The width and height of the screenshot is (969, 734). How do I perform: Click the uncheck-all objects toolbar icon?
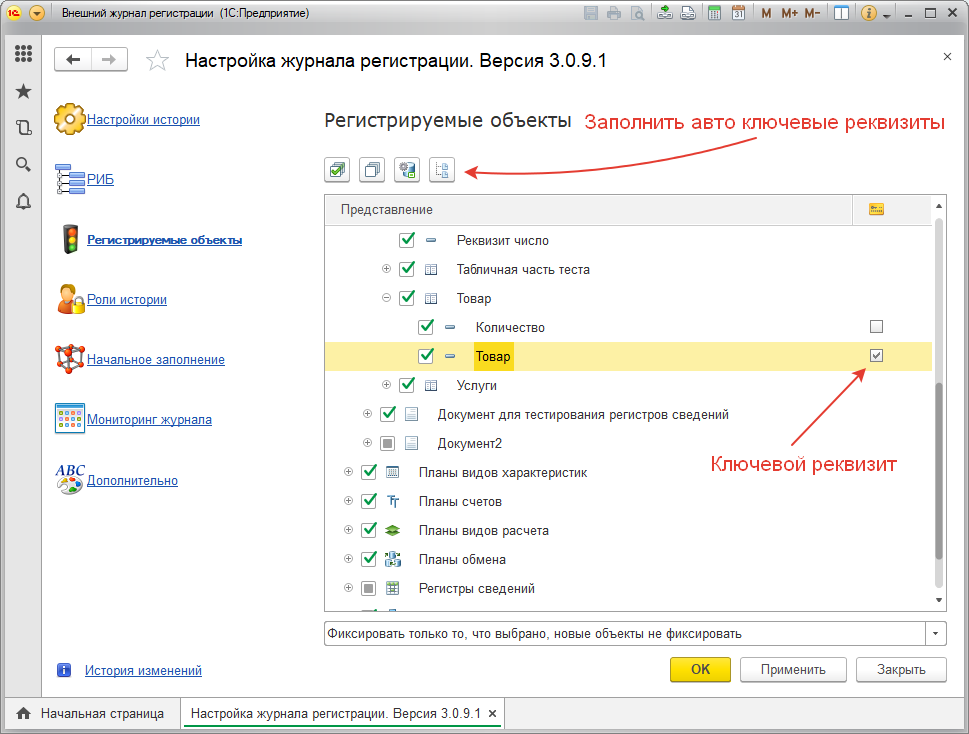tap(372, 171)
